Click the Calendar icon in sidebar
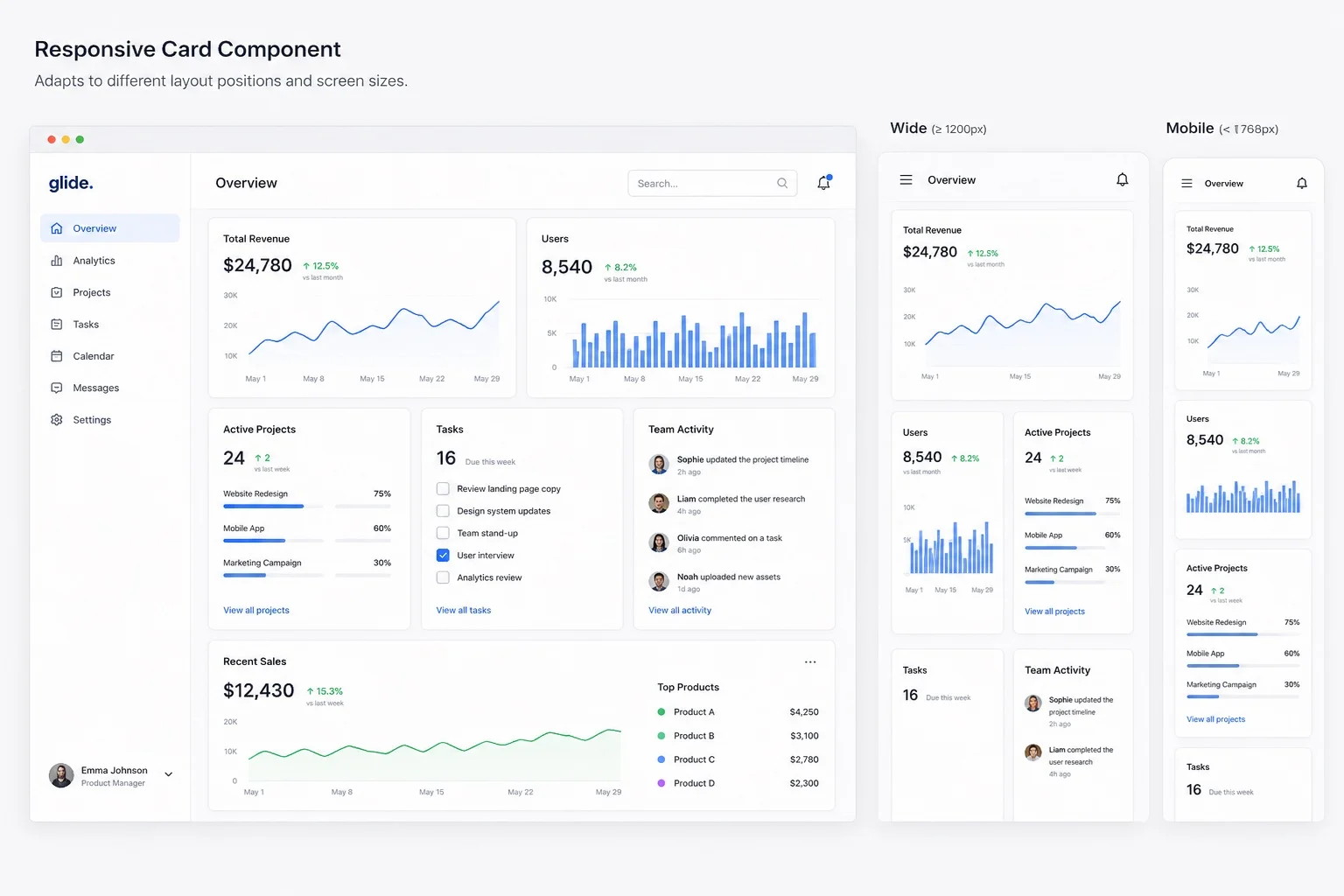 [57, 356]
